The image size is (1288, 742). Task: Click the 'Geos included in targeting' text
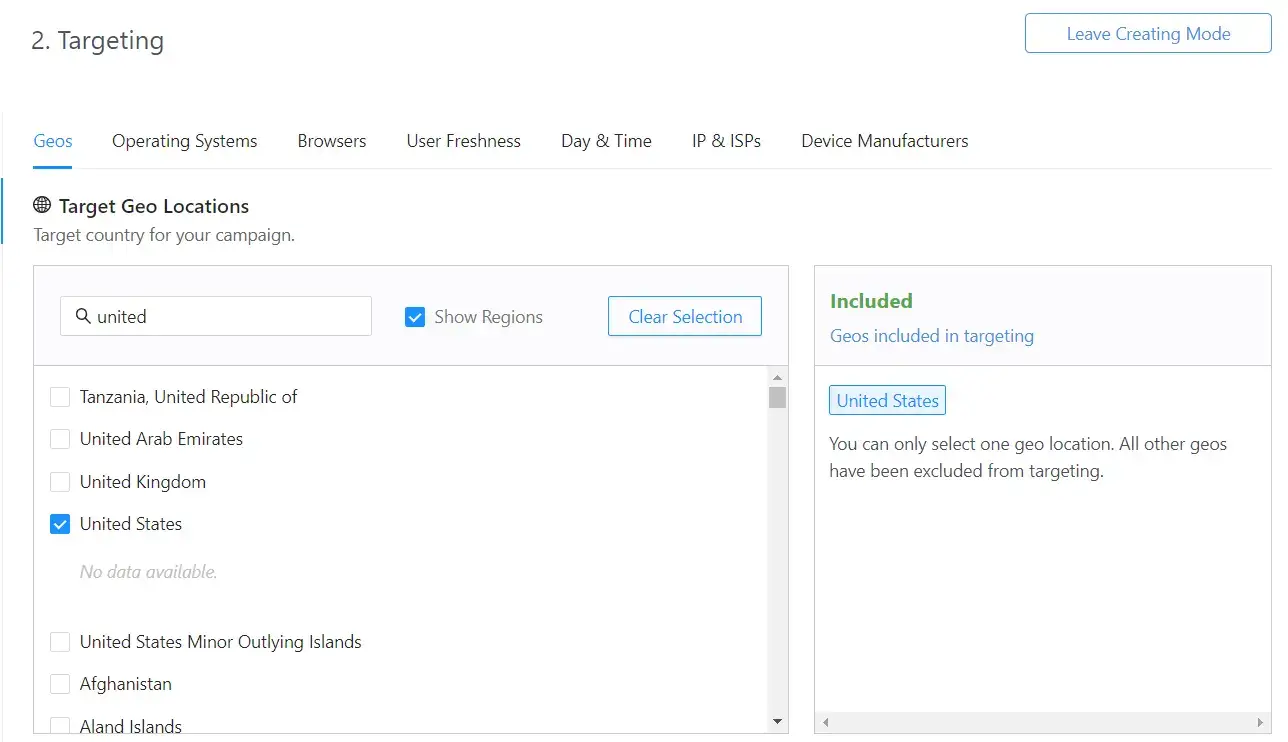click(932, 336)
